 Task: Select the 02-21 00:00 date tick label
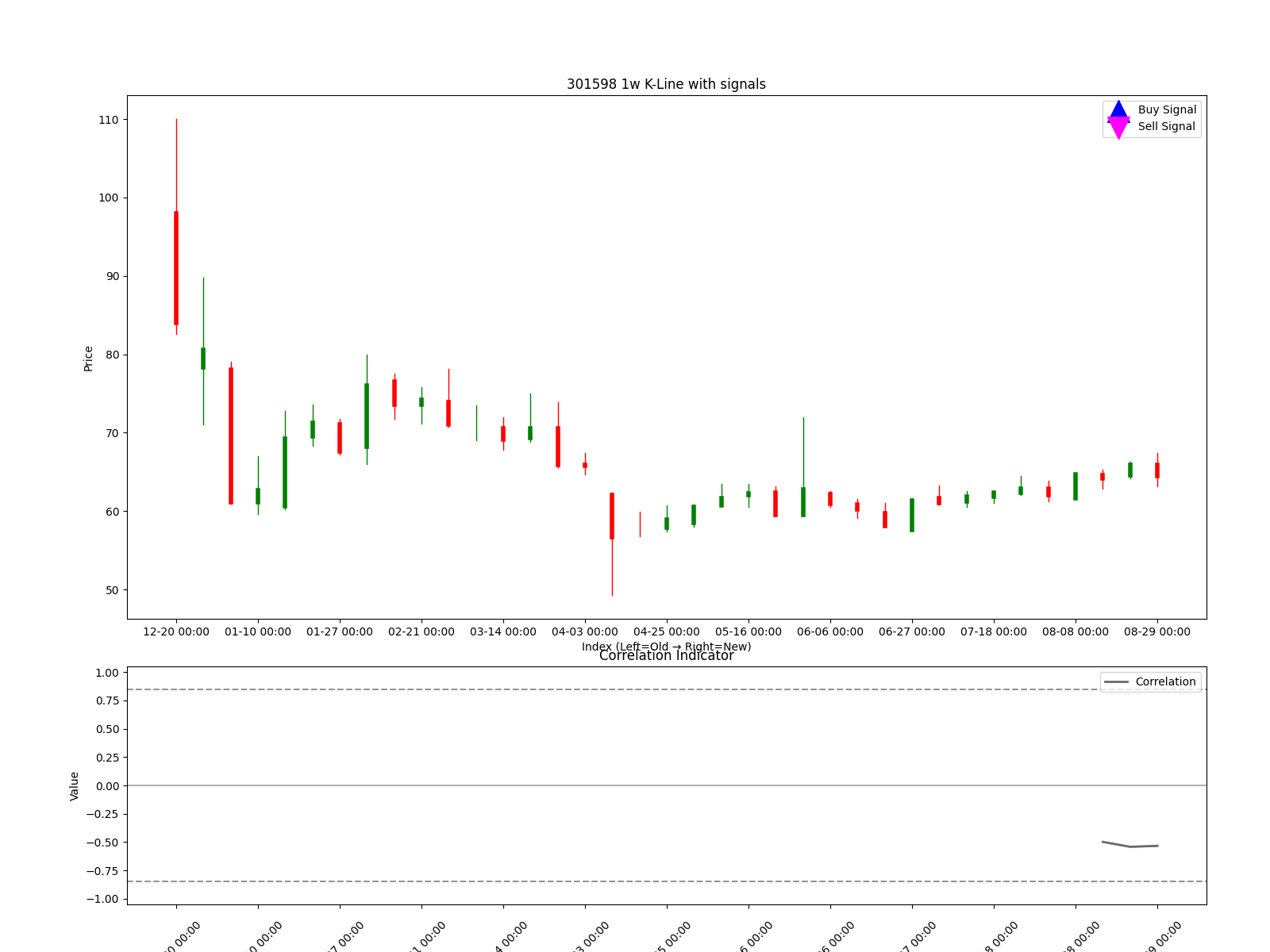[421, 632]
